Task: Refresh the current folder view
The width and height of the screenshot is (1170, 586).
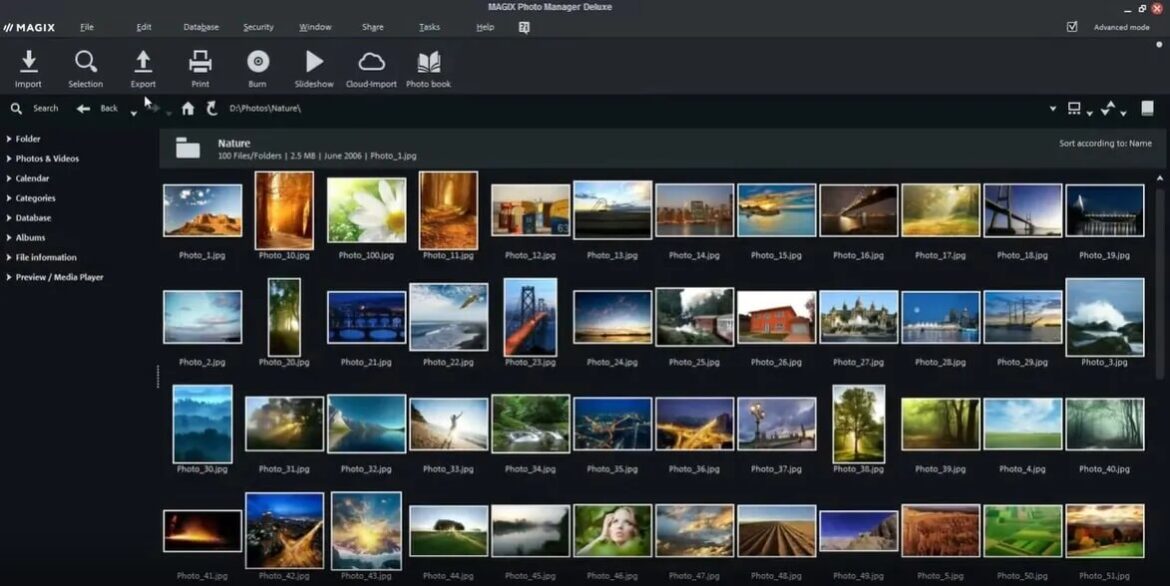Action: pyautogui.click(x=212, y=108)
